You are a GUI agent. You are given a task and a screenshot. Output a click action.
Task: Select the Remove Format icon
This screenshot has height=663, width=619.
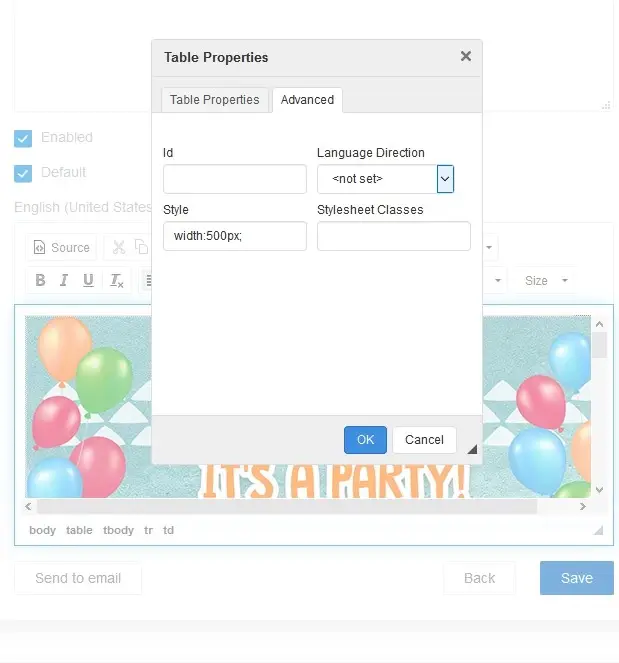pyautogui.click(x=116, y=280)
